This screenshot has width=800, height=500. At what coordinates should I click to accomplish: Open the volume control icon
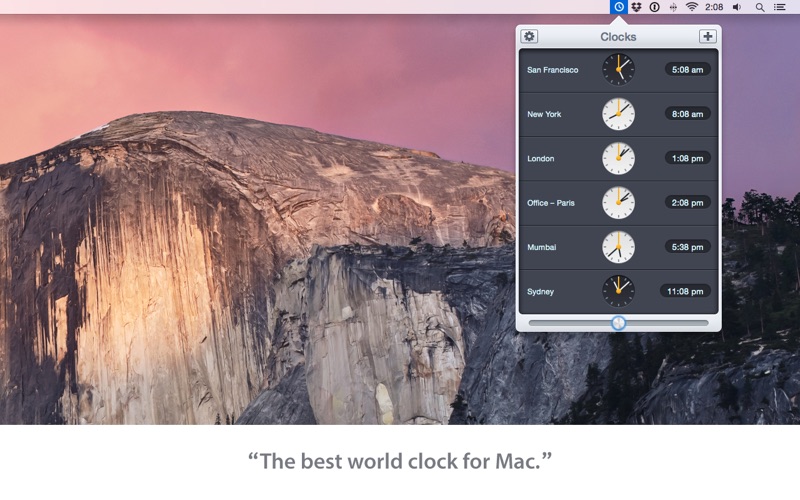point(737,7)
